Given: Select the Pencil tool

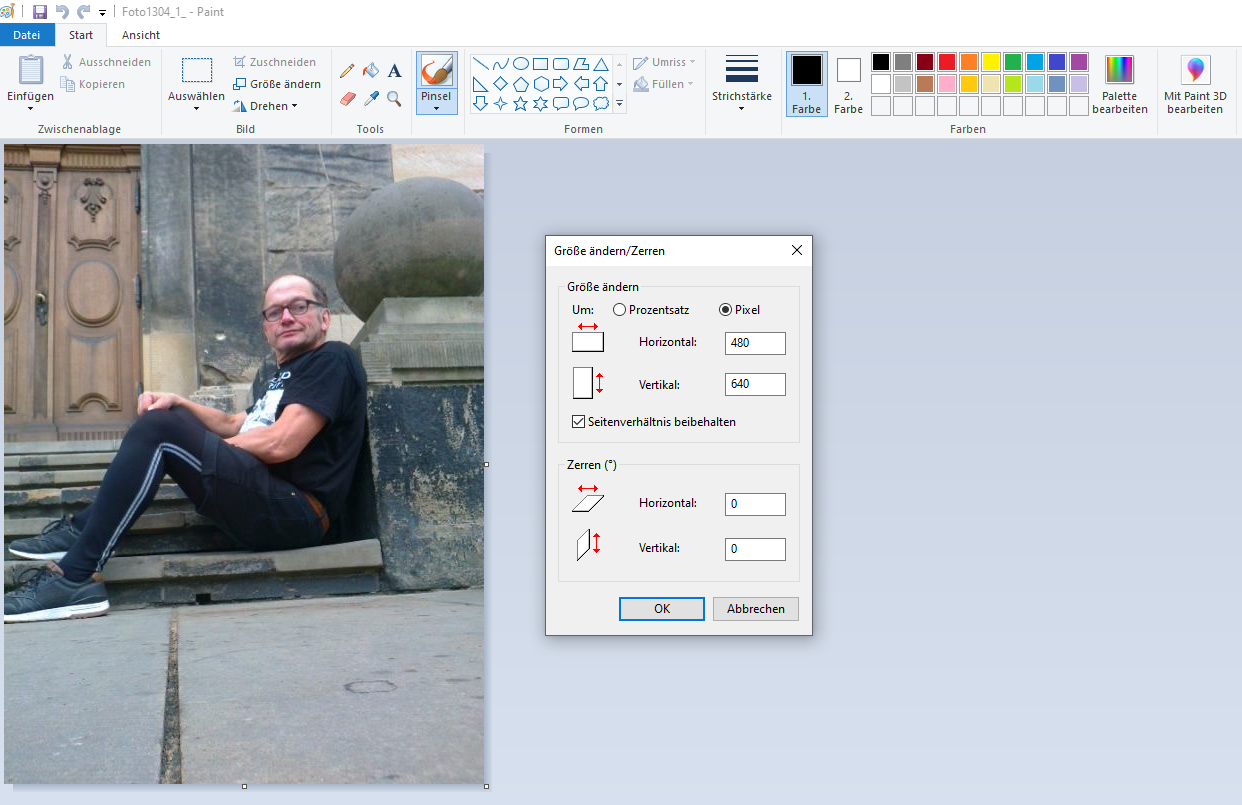Looking at the screenshot, I should (347, 71).
